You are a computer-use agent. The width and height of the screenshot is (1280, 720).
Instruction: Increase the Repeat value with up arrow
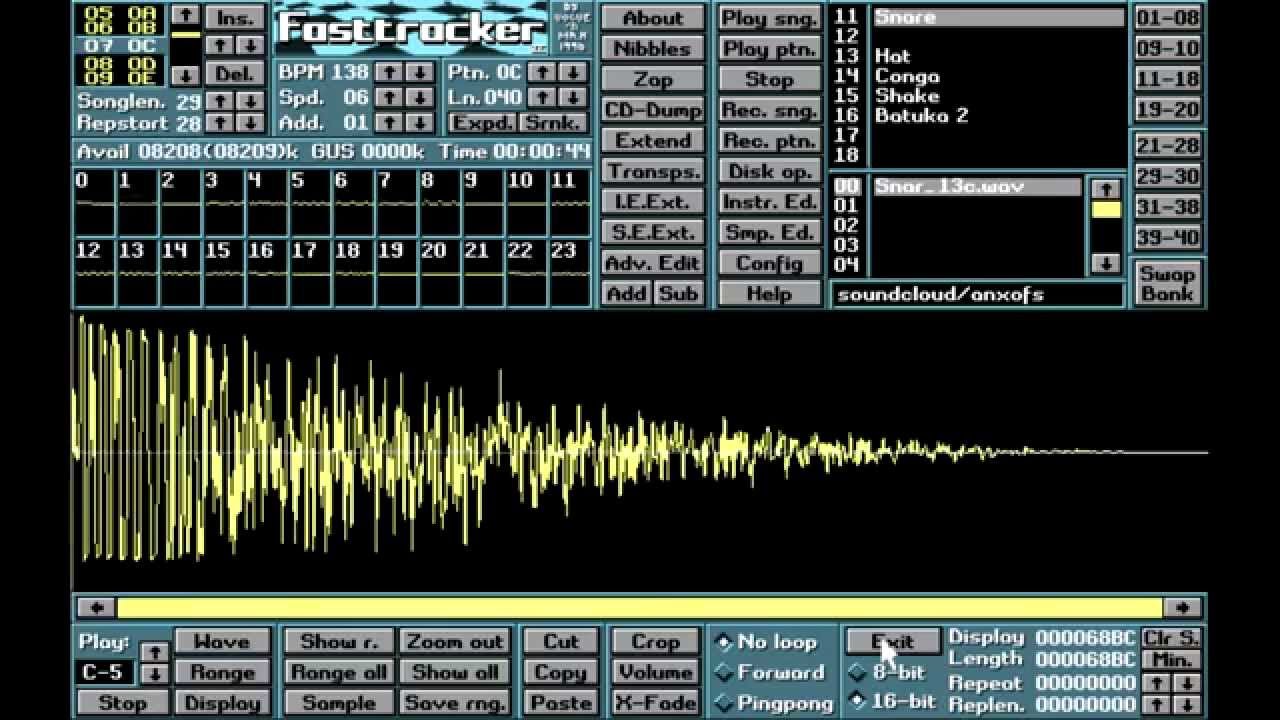1156,682
